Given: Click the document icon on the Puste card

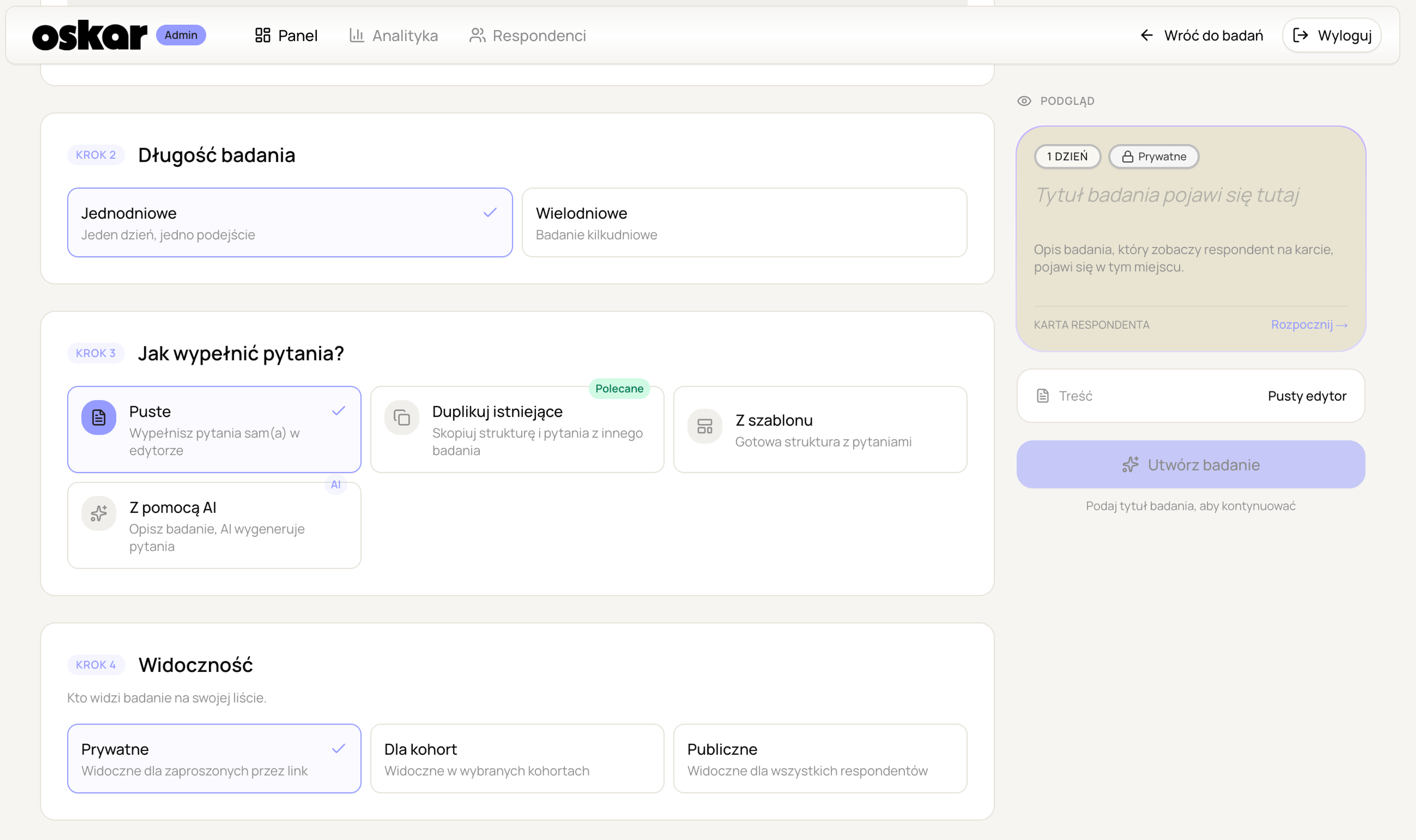Looking at the screenshot, I should point(98,418).
